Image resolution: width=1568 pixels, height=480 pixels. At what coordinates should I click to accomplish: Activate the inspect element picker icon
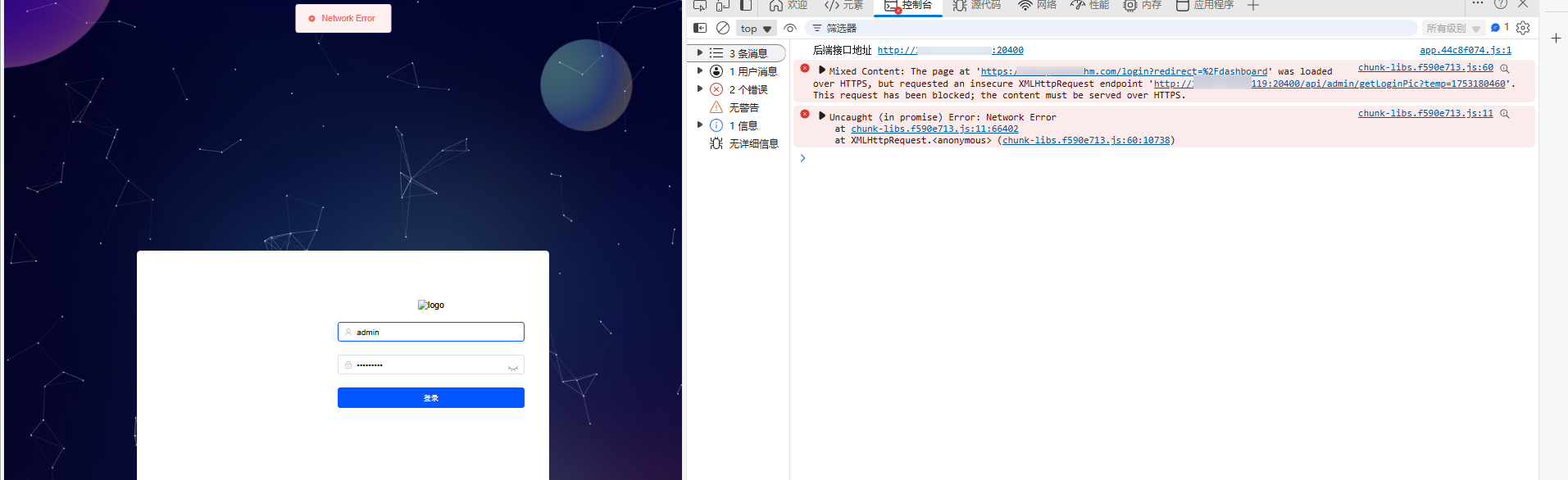click(700, 5)
